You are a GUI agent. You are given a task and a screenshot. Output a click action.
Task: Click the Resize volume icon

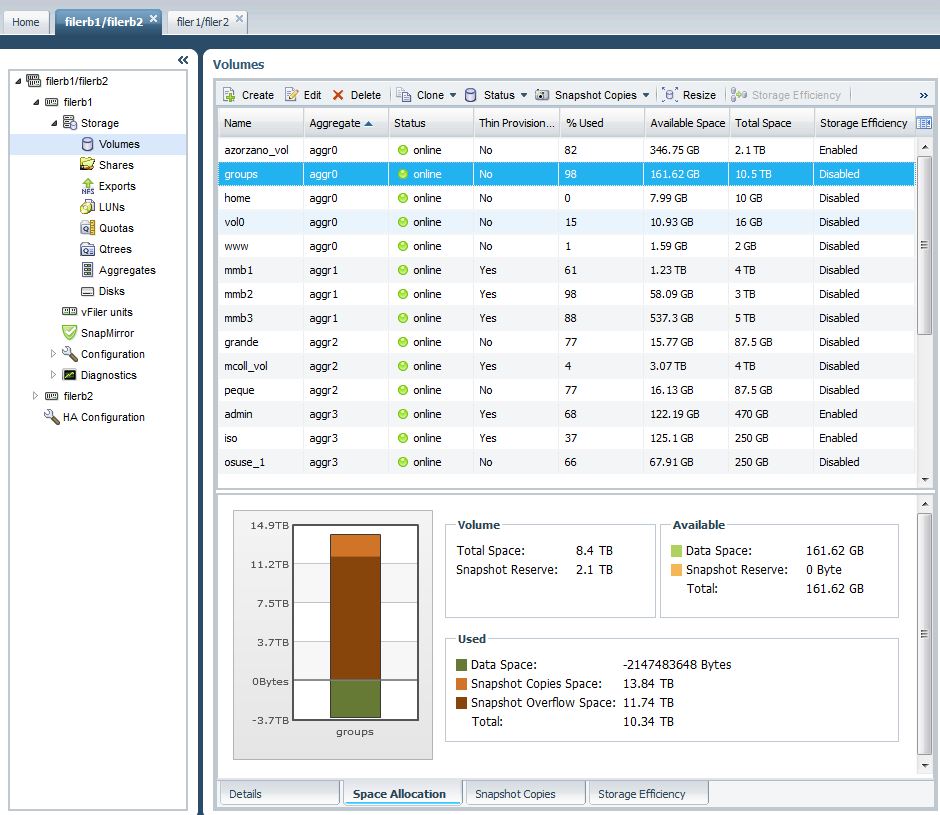670,95
